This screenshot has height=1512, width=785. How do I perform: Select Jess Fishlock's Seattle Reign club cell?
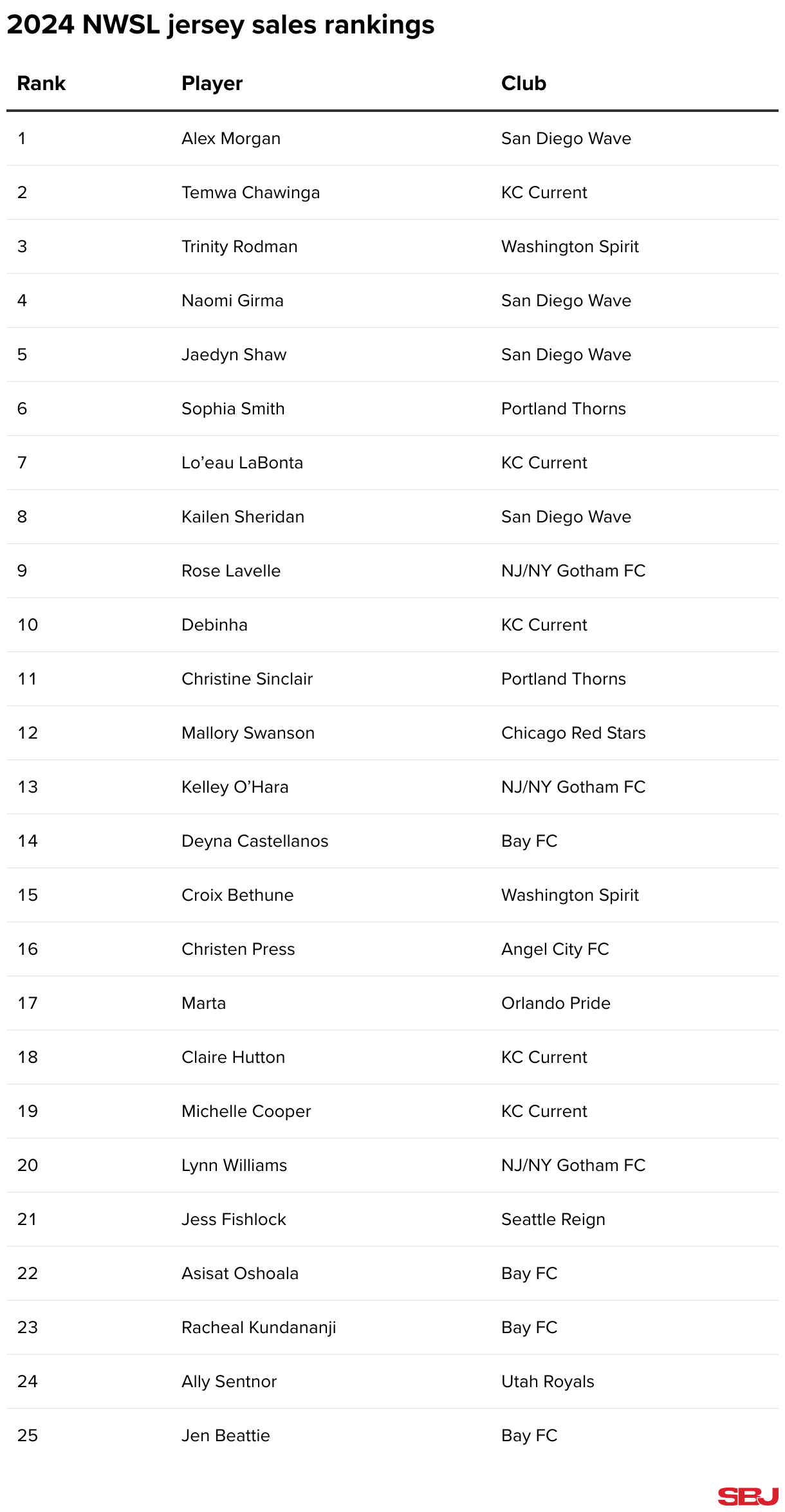click(x=553, y=1220)
